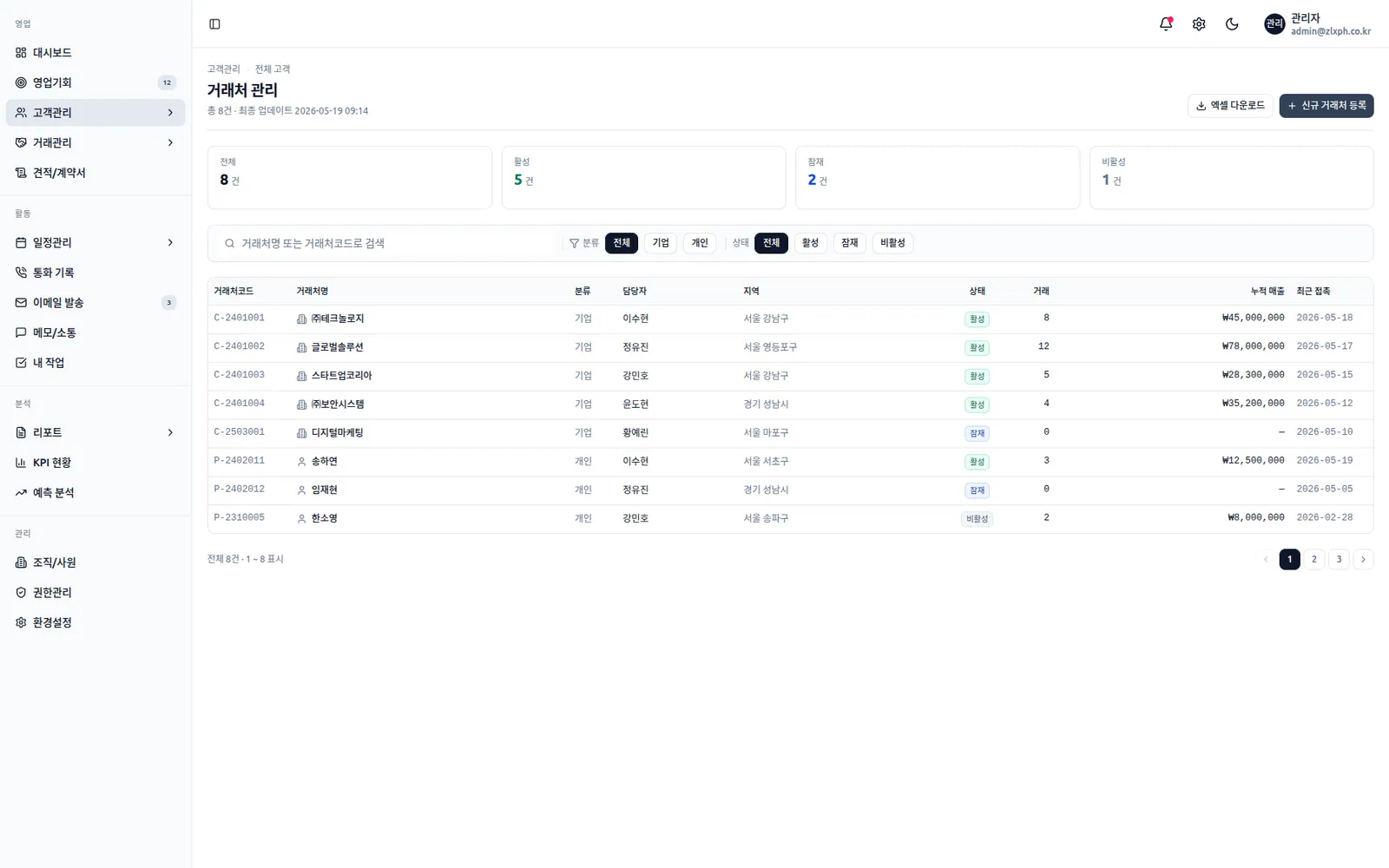Filter status by 활성
1389x868 pixels.
point(810,243)
